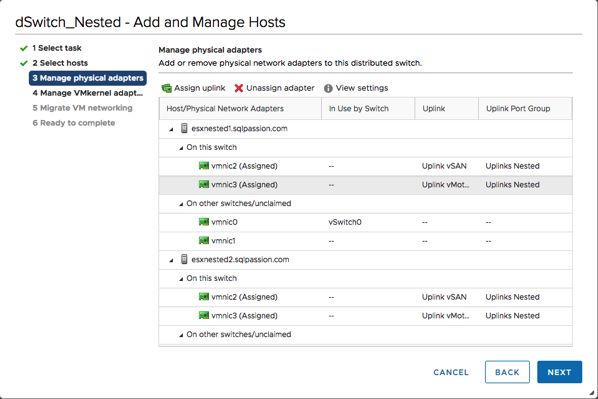598x399 pixels.
Task: Collapse On other switches/unclaimed under esxnested2
Action: 181,335
